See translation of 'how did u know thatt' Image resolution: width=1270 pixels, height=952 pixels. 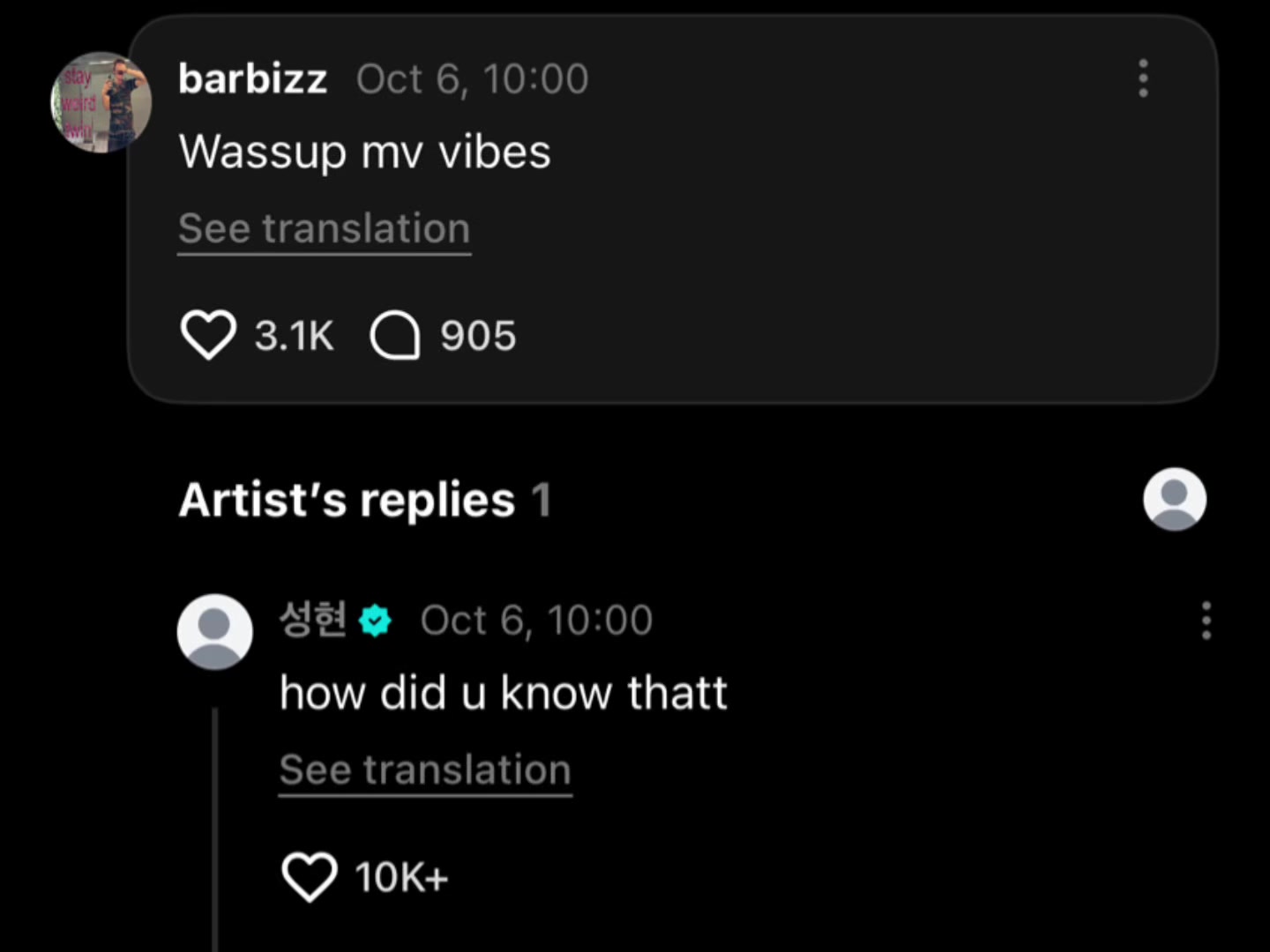[x=425, y=770]
